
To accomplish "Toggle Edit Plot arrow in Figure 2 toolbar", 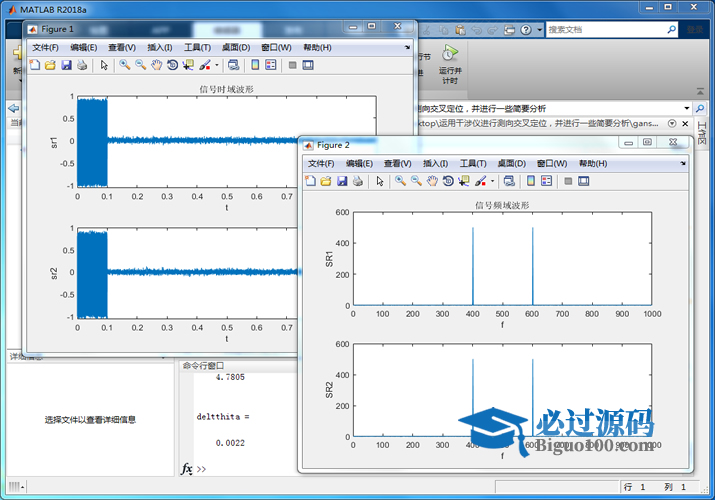I will tap(380, 181).
